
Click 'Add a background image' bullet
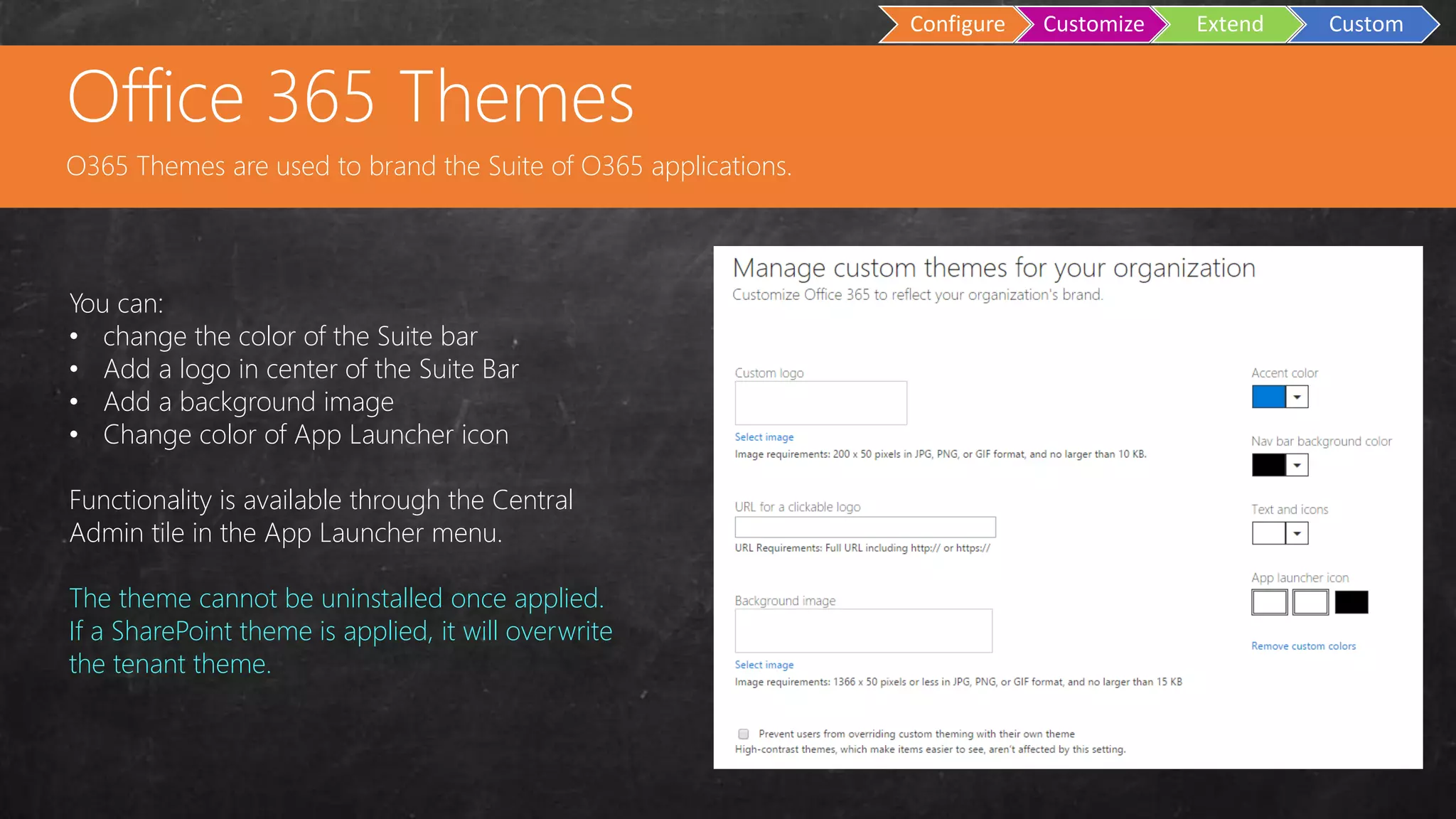pyautogui.click(x=248, y=402)
